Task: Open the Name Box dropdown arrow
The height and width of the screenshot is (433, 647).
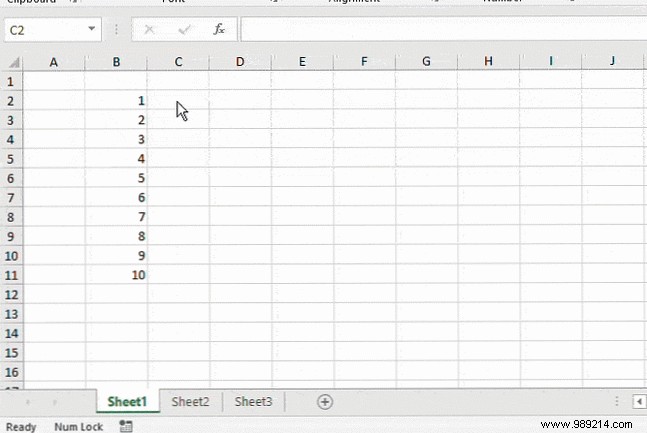Action: pos(92,29)
